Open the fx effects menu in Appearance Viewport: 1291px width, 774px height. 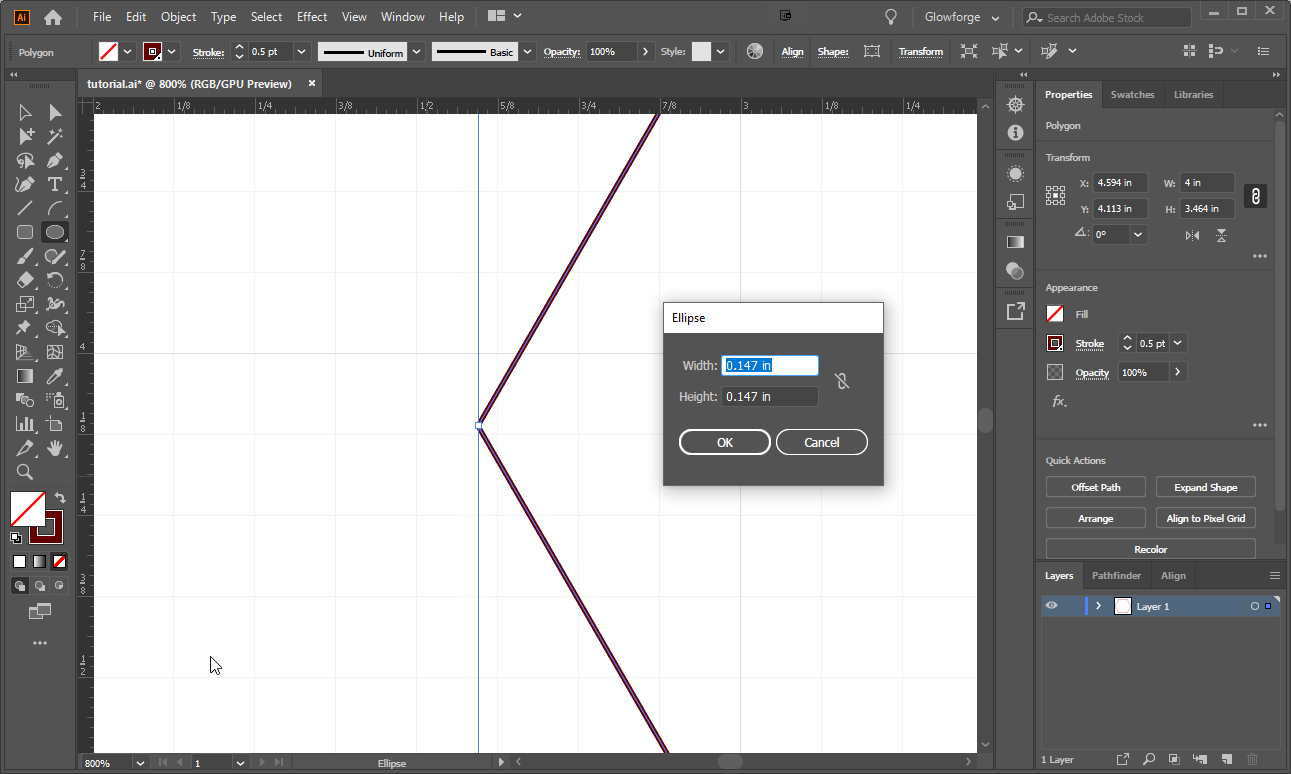click(x=1059, y=401)
